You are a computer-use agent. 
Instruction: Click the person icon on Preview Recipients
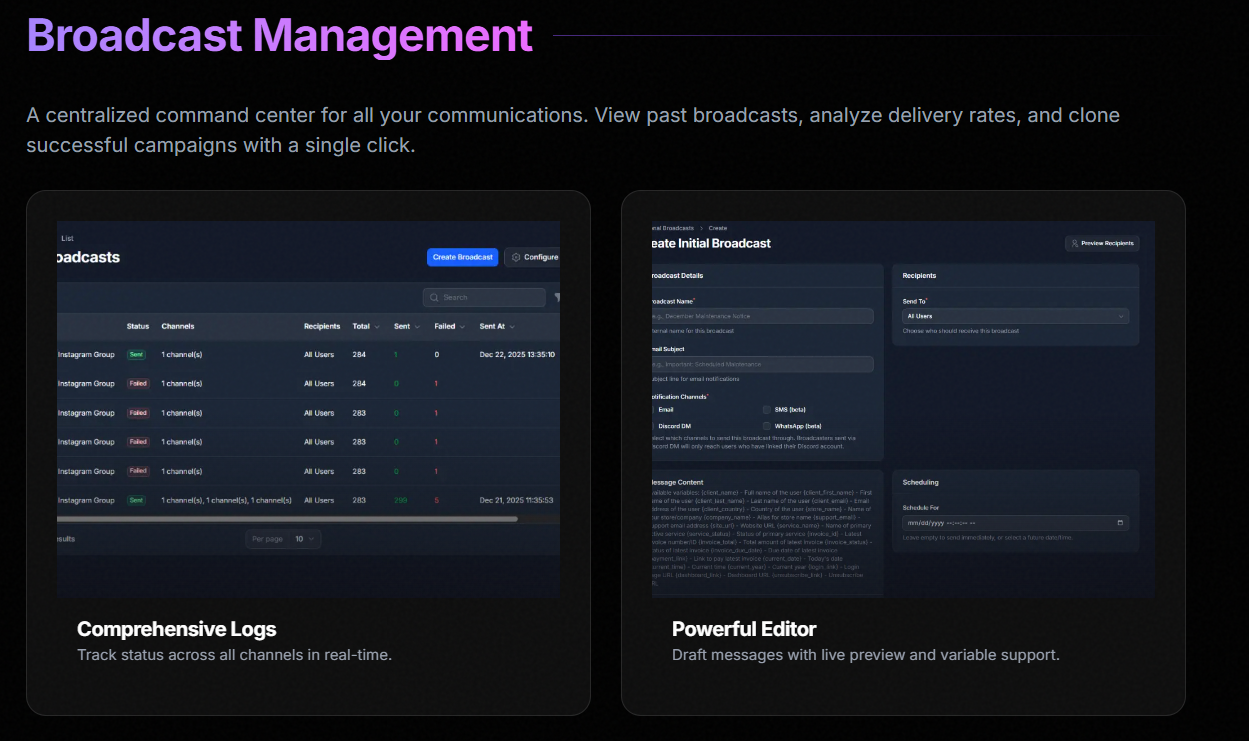[1074, 243]
